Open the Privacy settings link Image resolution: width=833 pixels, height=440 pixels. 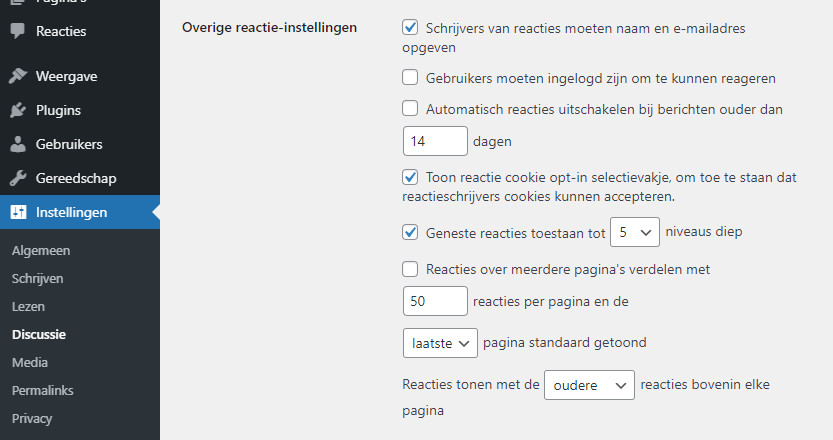tap(32, 419)
